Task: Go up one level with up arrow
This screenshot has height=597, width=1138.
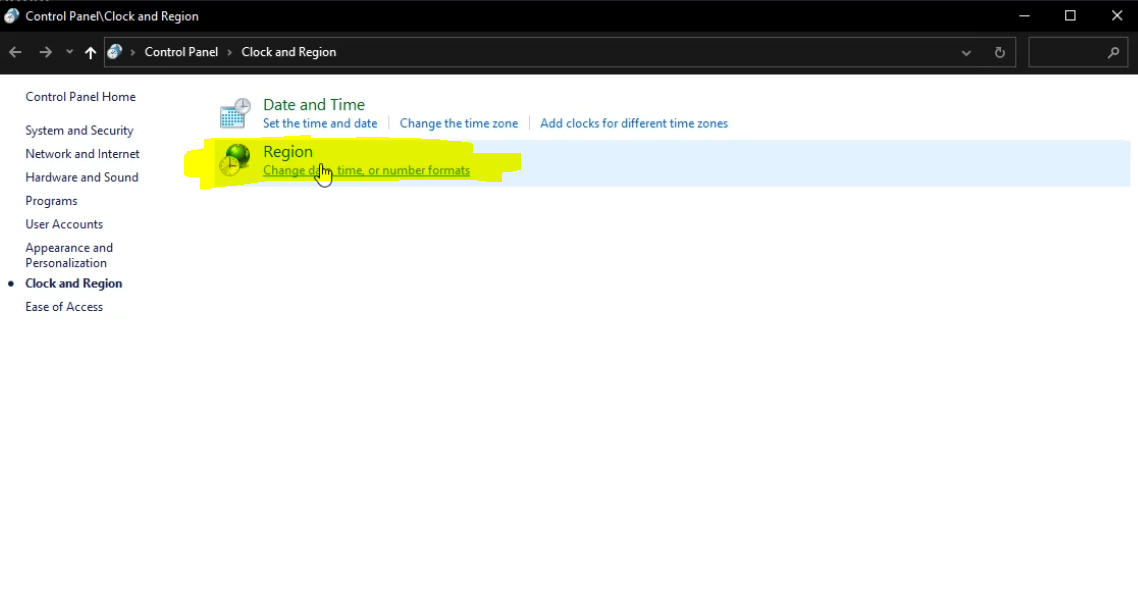Action: tap(90, 52)
